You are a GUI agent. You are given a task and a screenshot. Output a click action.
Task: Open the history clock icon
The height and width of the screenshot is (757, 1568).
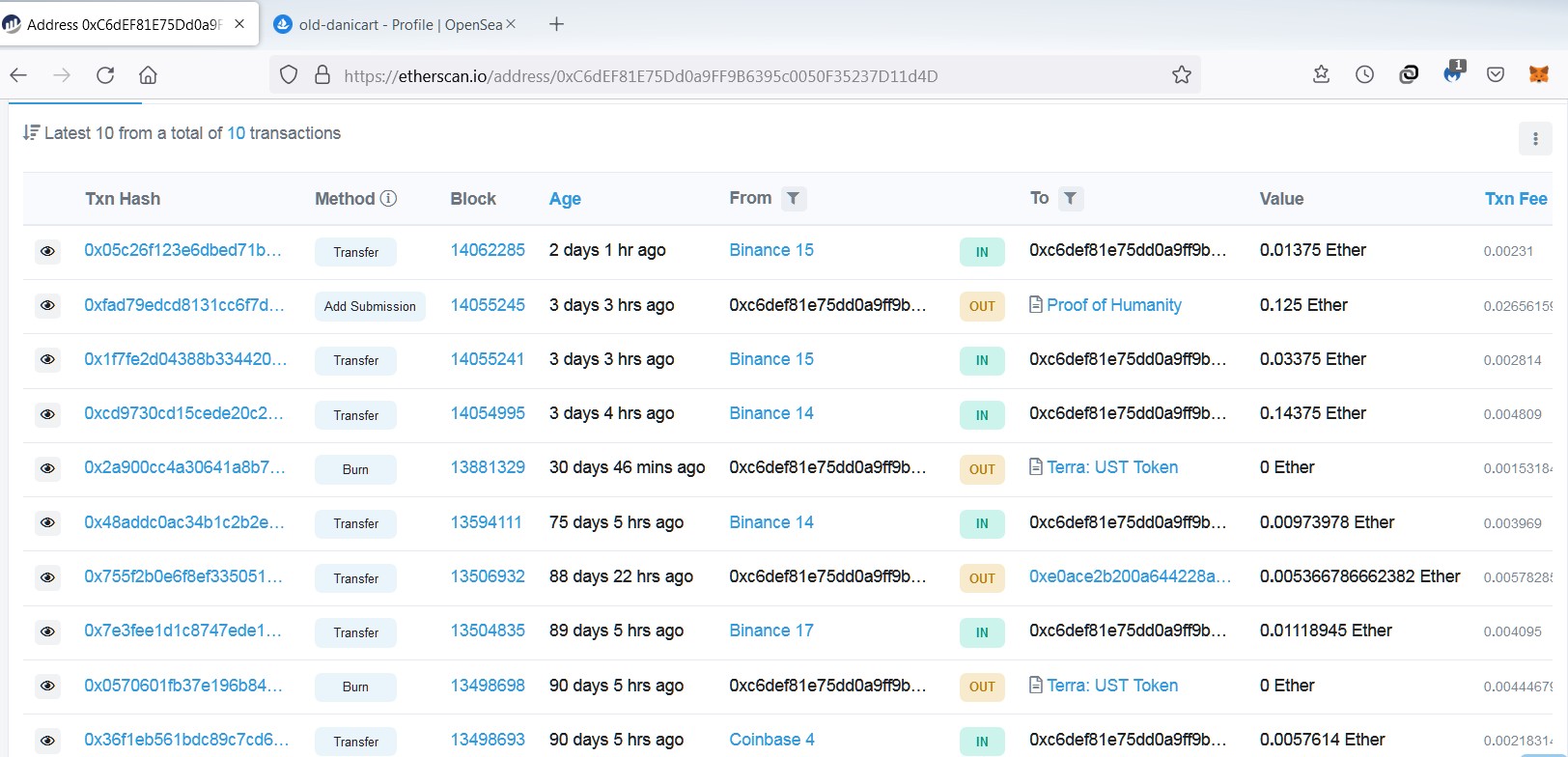tap(1364, 74)
